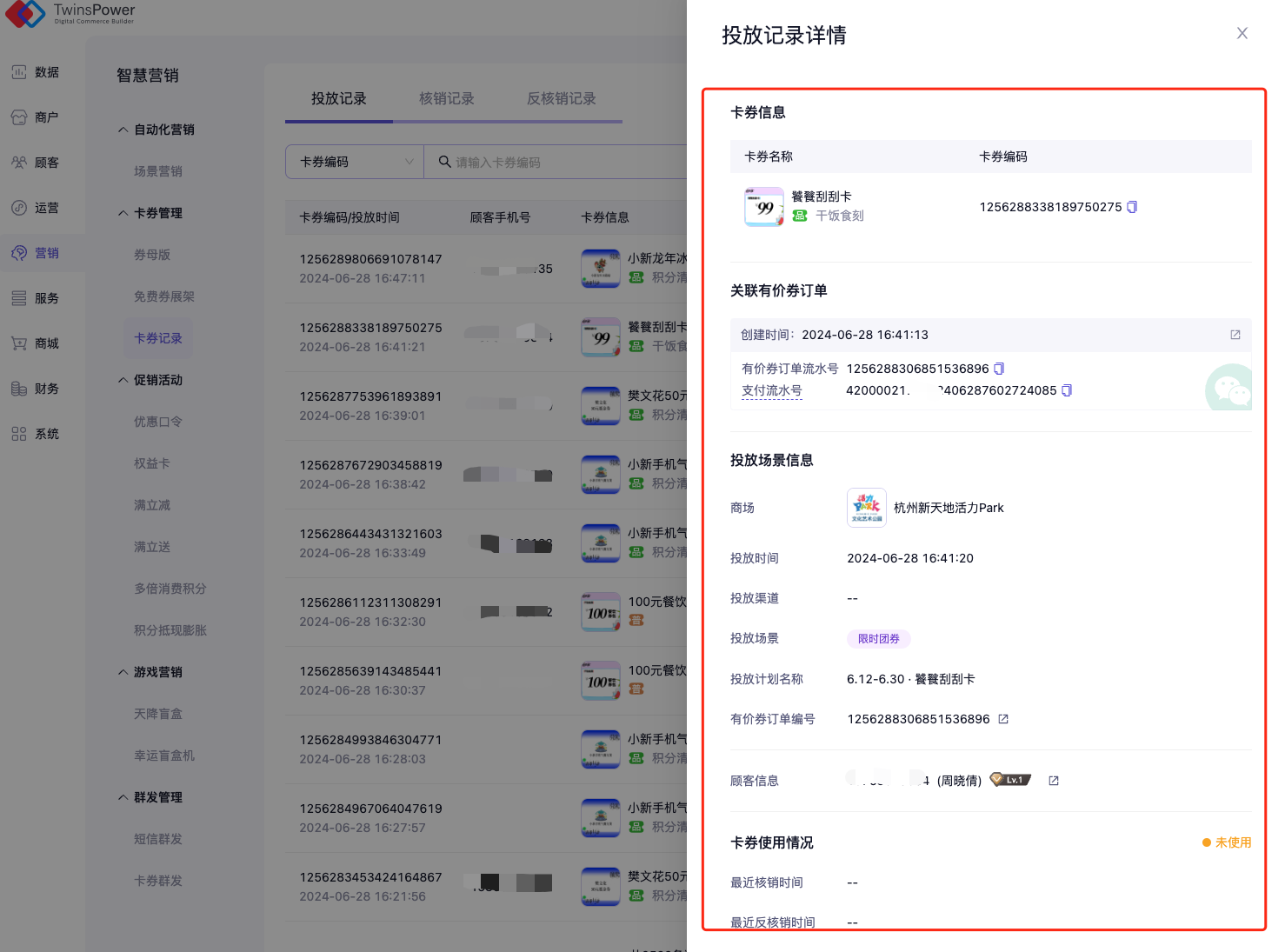Collapse the 自动化营销 menu group
The image size is (1285, 952).
(123, 130)
